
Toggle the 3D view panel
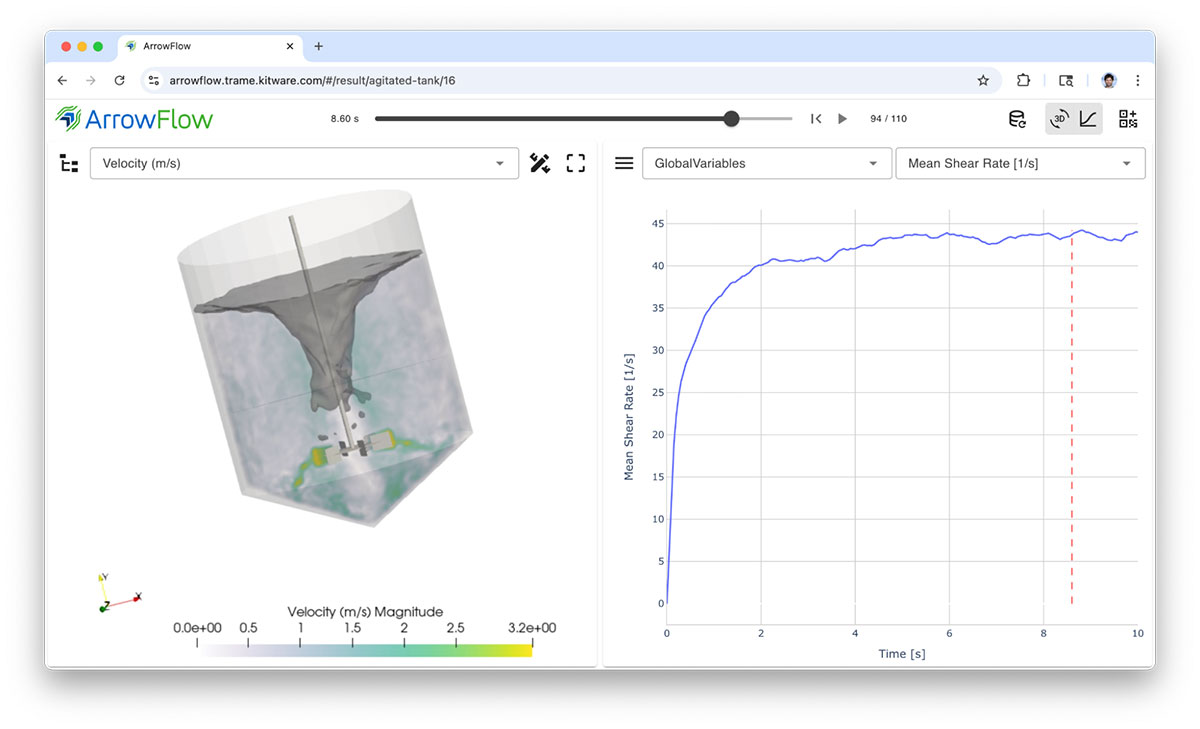1059,120
